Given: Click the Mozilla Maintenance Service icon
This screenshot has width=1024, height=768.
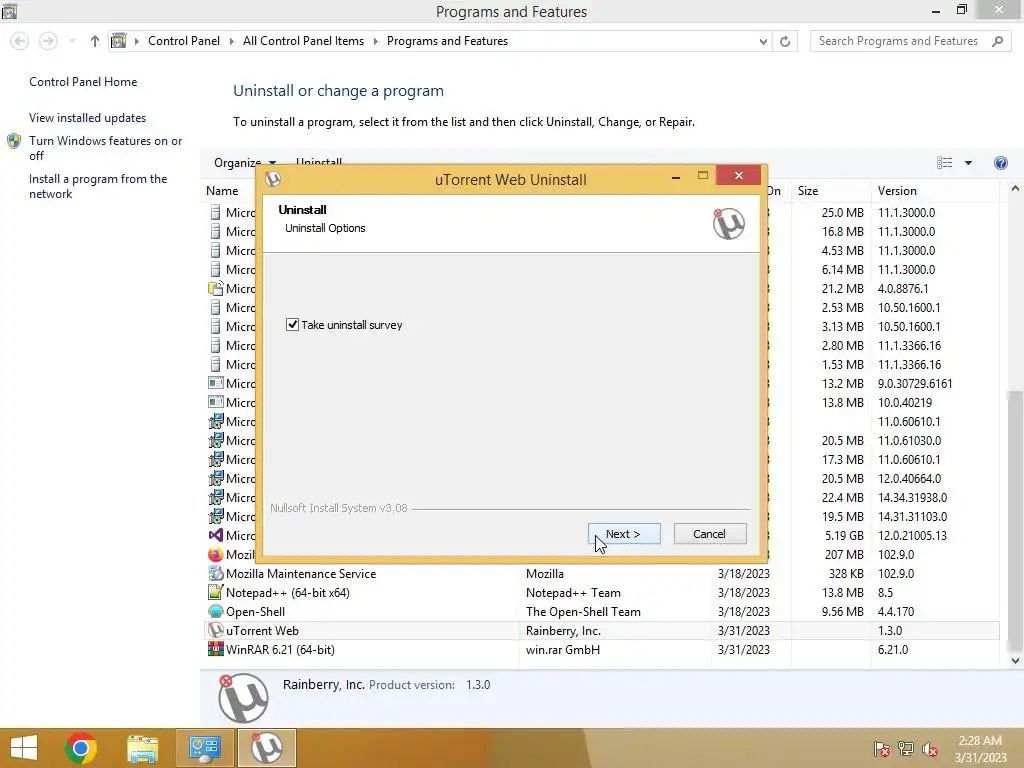Looking at the screenshot, I should pos(216,574).
